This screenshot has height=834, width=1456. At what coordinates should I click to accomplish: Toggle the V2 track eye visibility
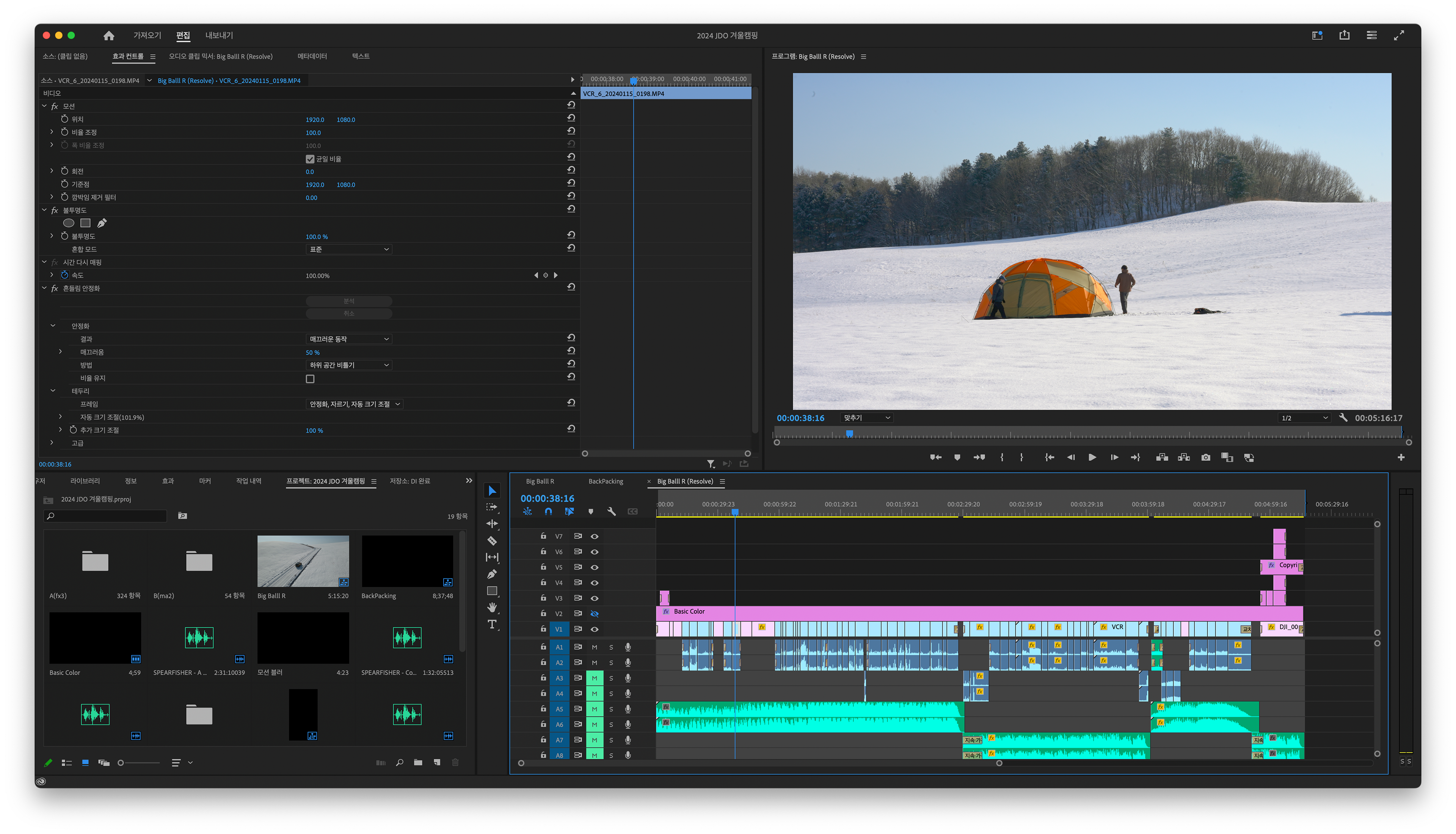[x=594, y=614]
